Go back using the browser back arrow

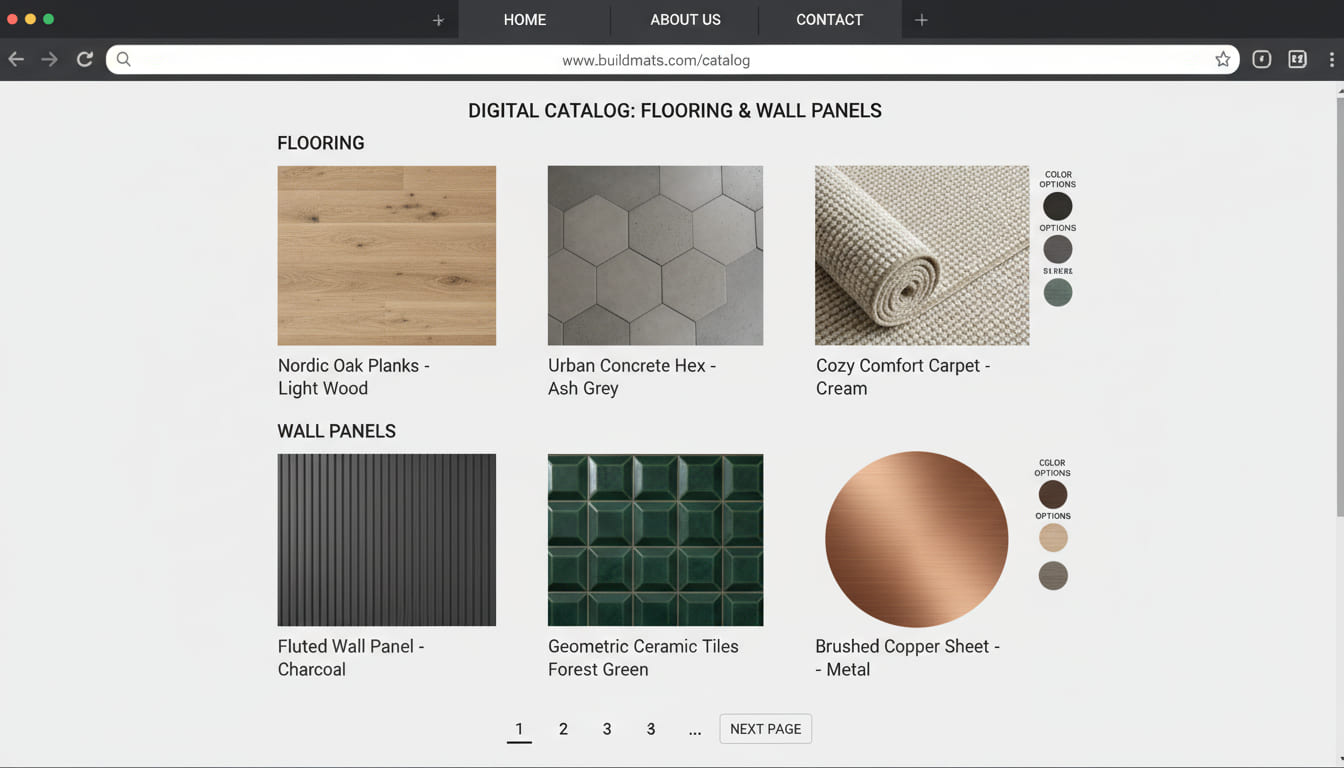(x=16, y=60)
